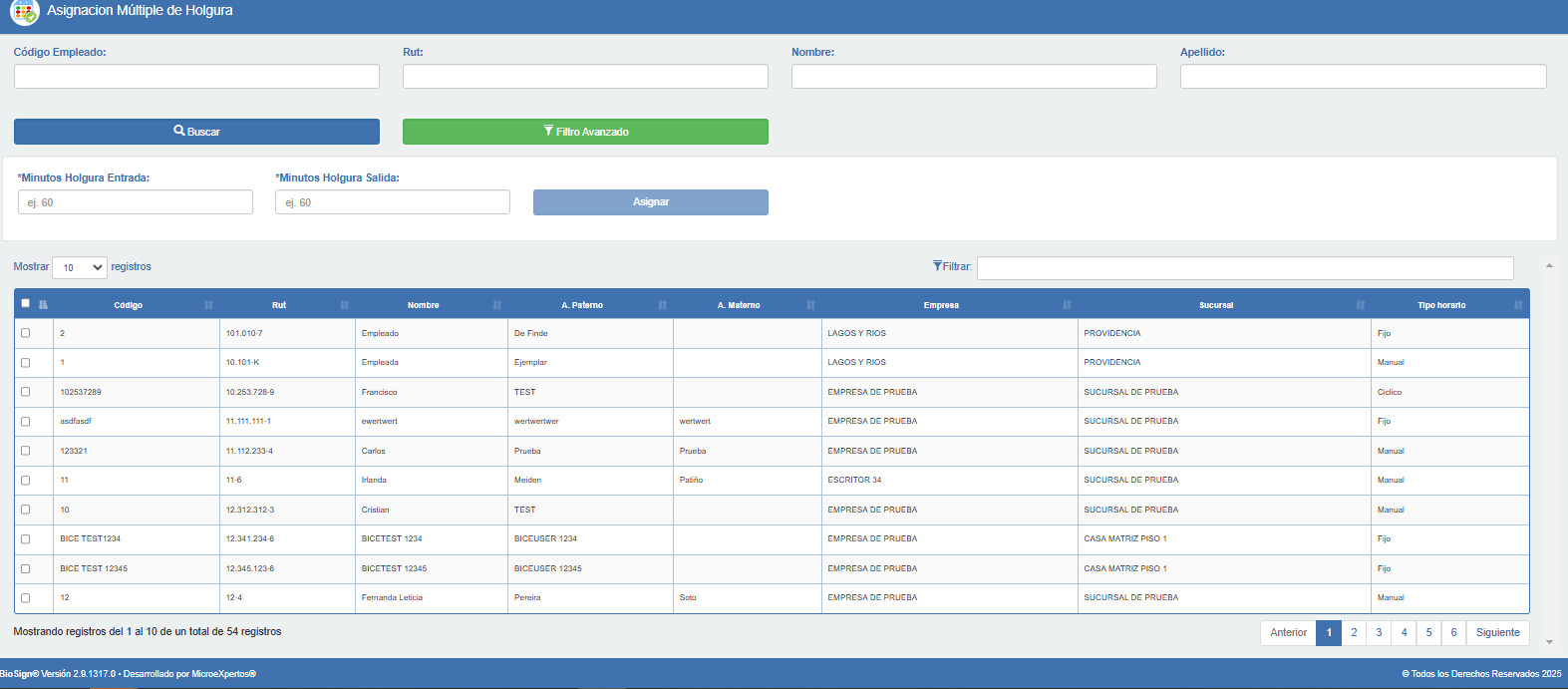The width and height of the screenshot is (1568, 689).
Task: Tick the checkbox for code asdfasdf
Action: [26, 422]
